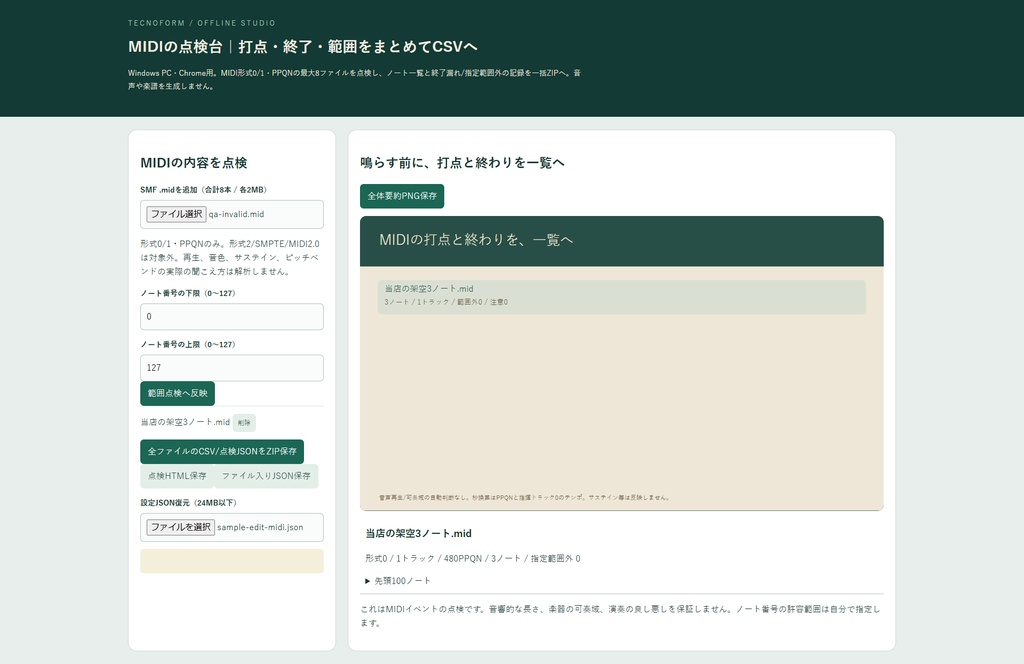The image size is (1024, 664).
Task: Click the 点検HTML保存 button
Action: click(x=177, y=476)
